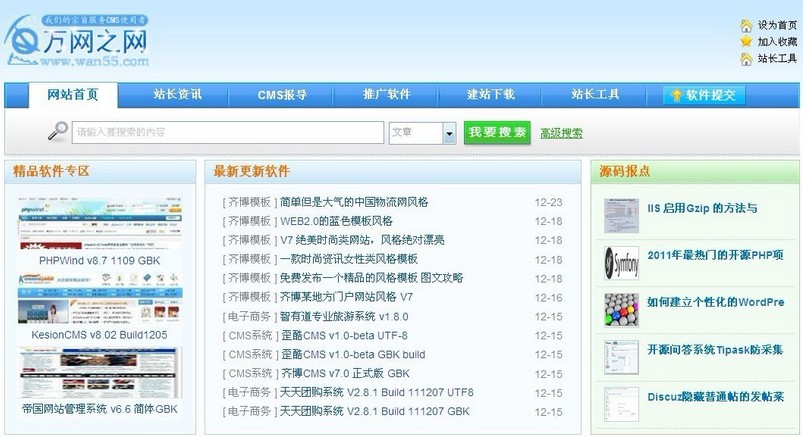Click the [齐博模板] tag before WEB2.0的蓝色模板风格
Image resolution: width=803 pixels, height=438 pixels.
249,221
